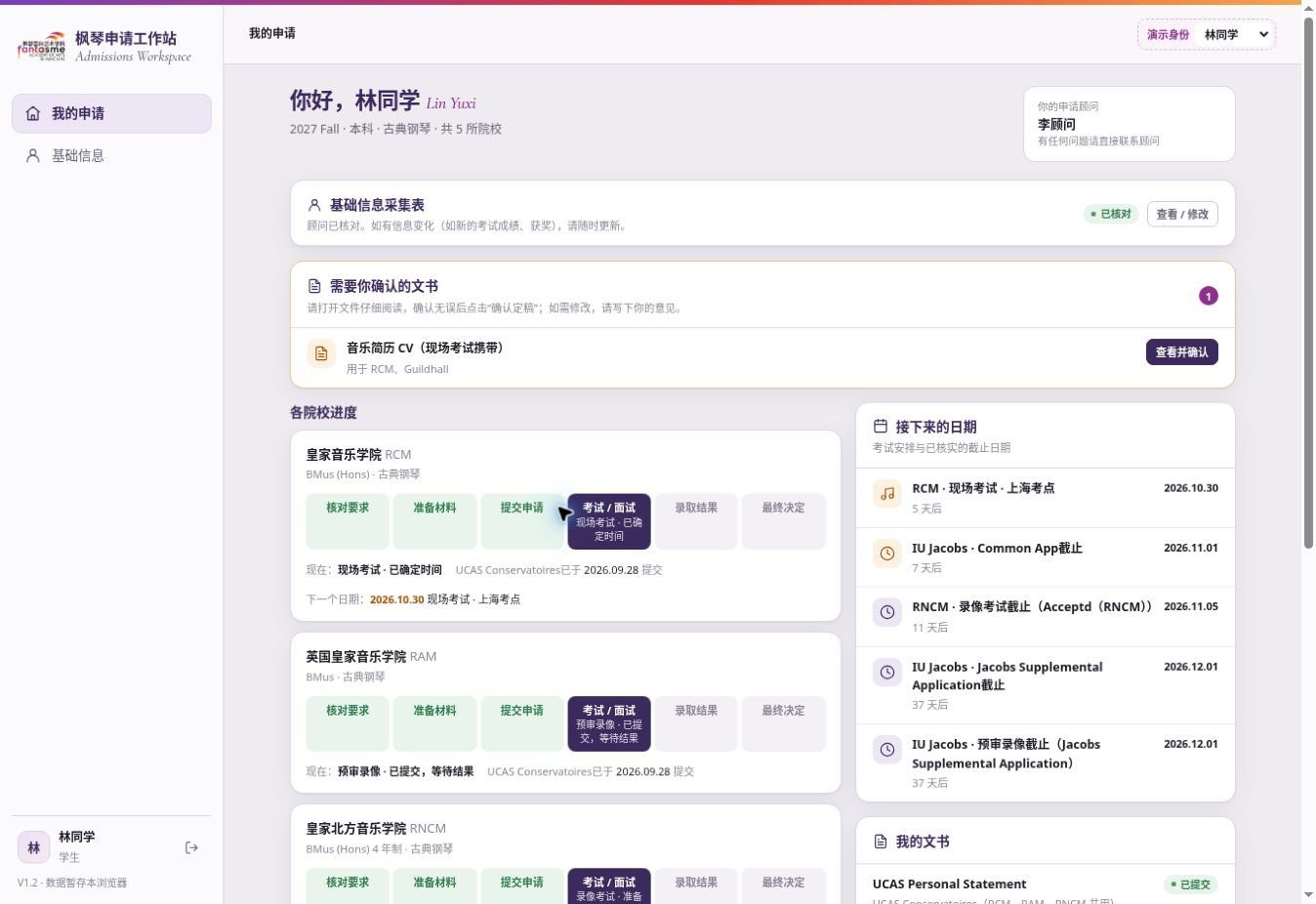This screenshot has width=1316, height=904.
Task: Click RCM's 核对要求 stage step
Action: click(x=348, y=521)
